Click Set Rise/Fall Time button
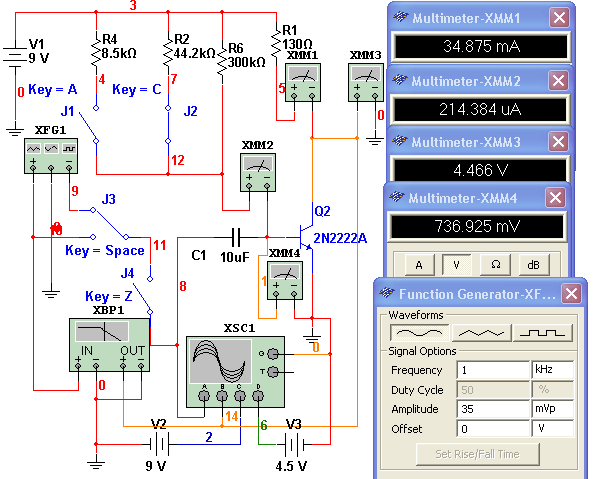The width and height of the screenshot is (594, 479). [x=477, y=454]
